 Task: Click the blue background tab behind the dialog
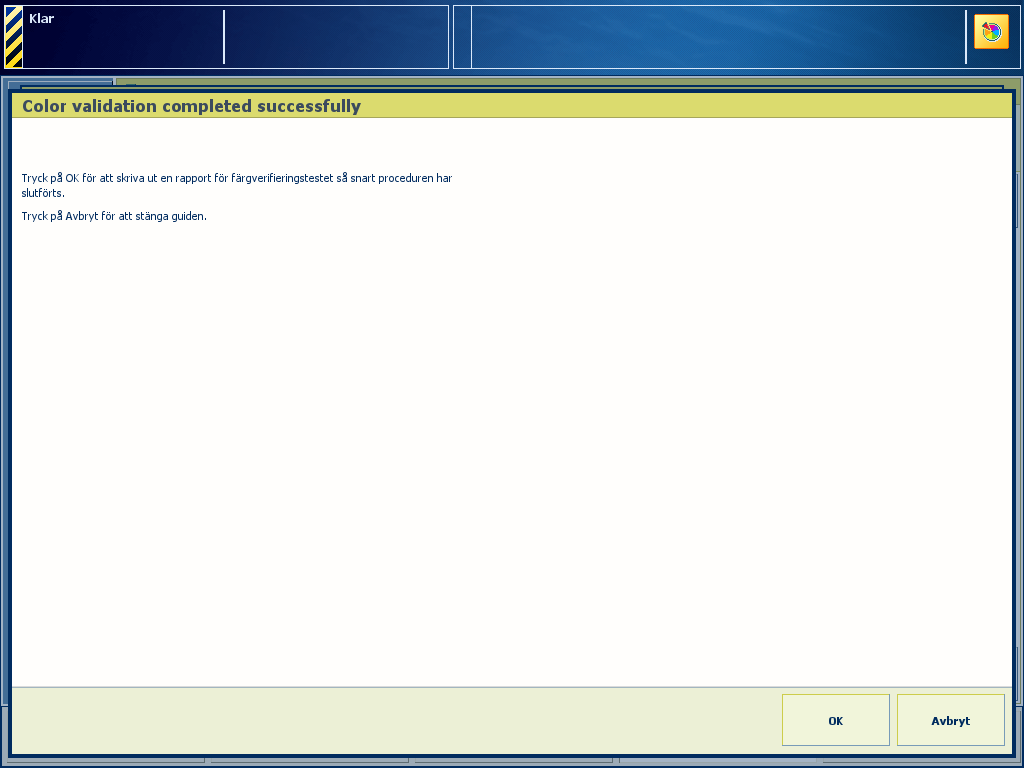pyautogui.click(x=60, y=82)
